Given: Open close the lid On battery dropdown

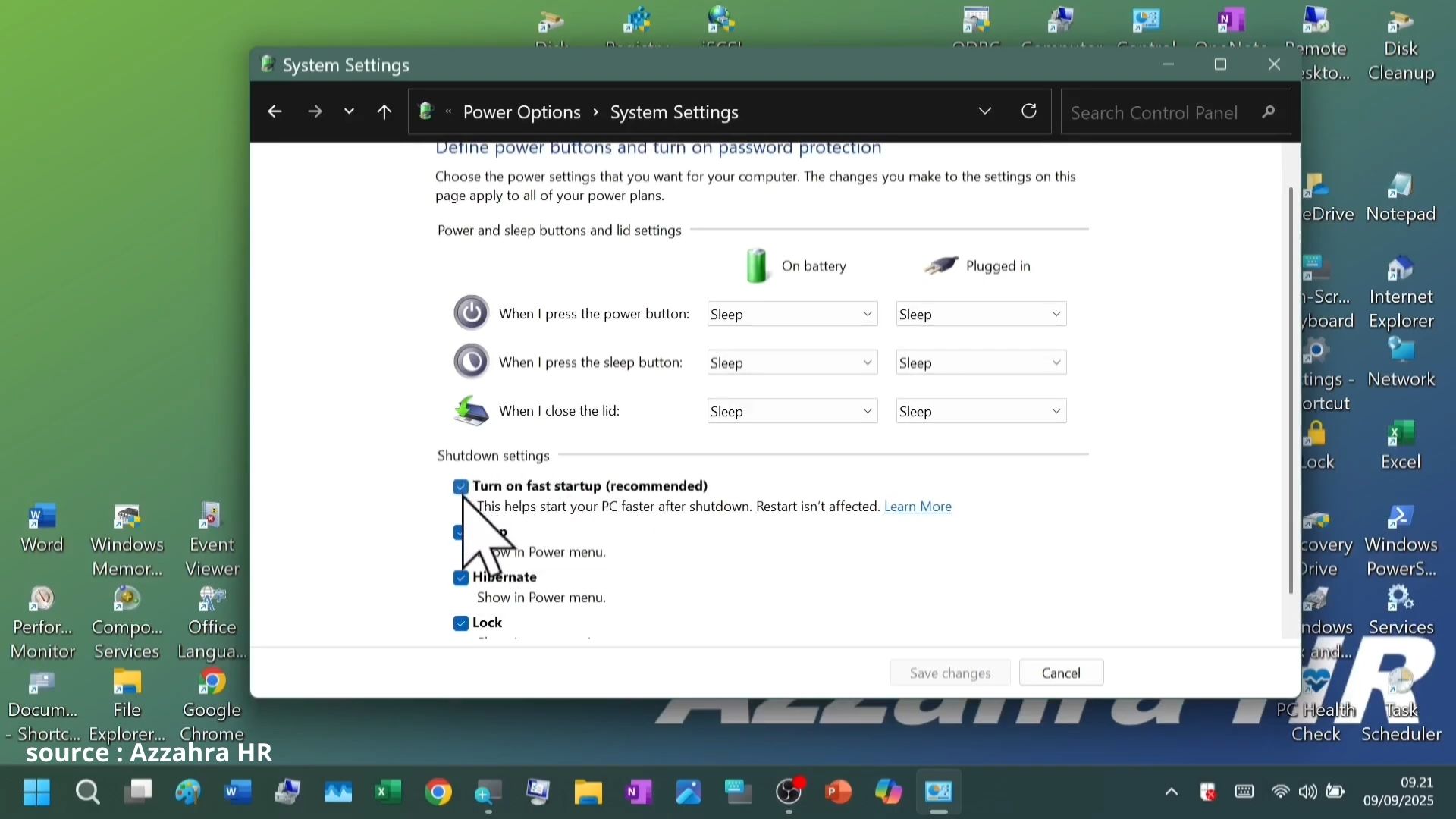Looking at the screenshot, I should (792, 411).
